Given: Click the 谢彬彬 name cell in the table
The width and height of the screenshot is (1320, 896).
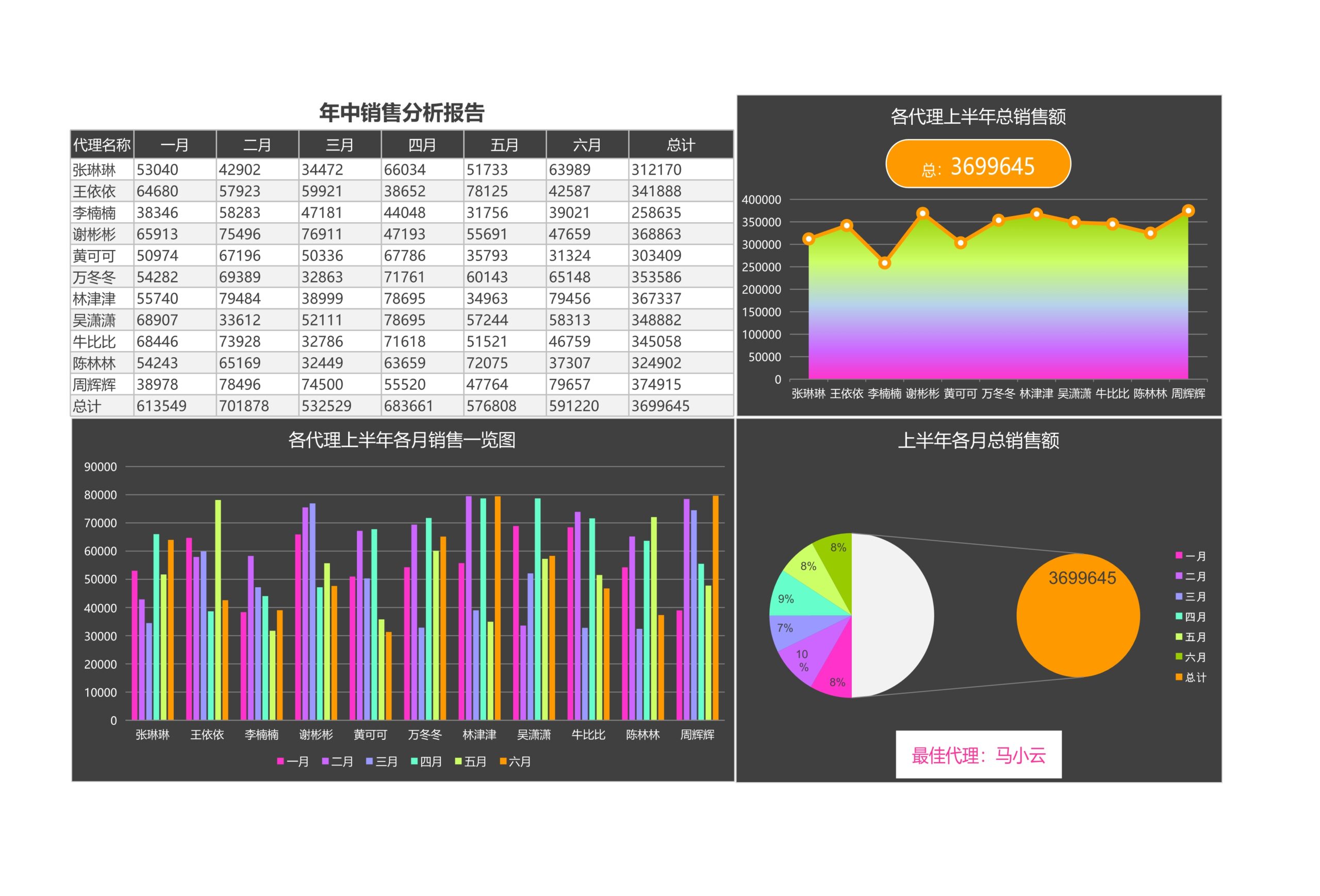Looking at the screenshot, I should pos(102,234).
